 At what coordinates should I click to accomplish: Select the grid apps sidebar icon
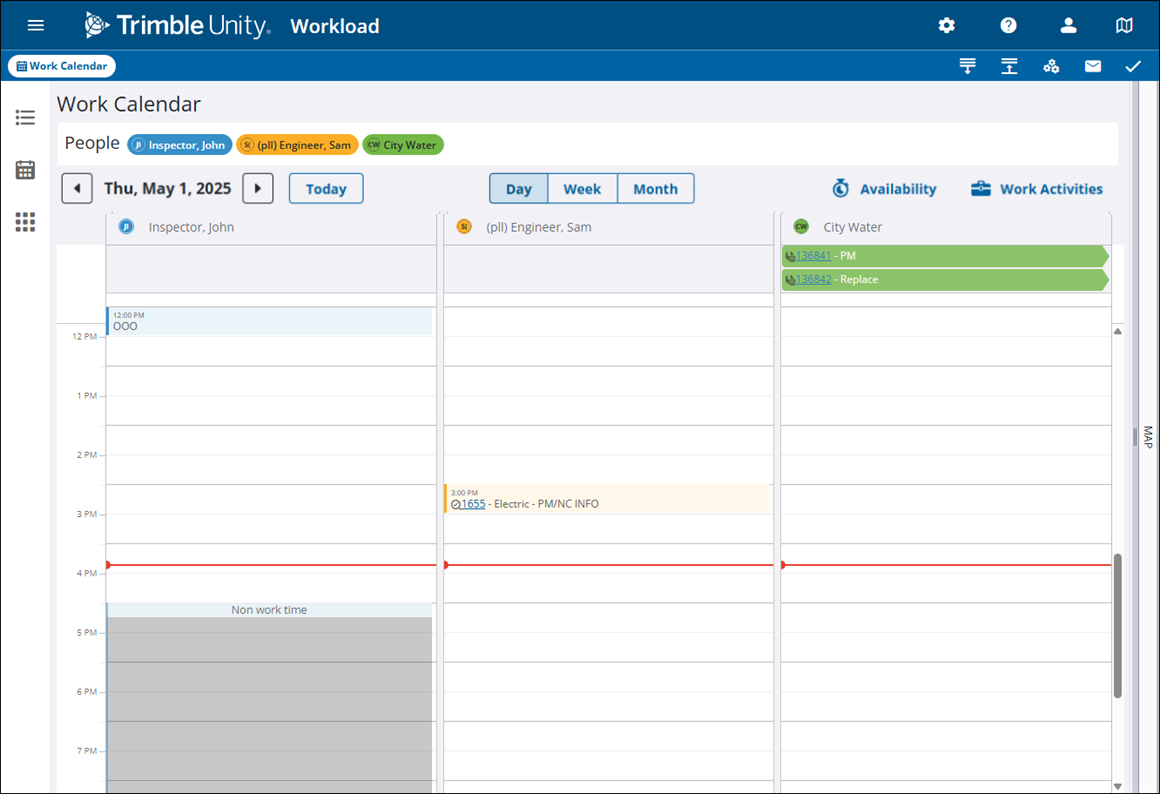pos(25,222)
